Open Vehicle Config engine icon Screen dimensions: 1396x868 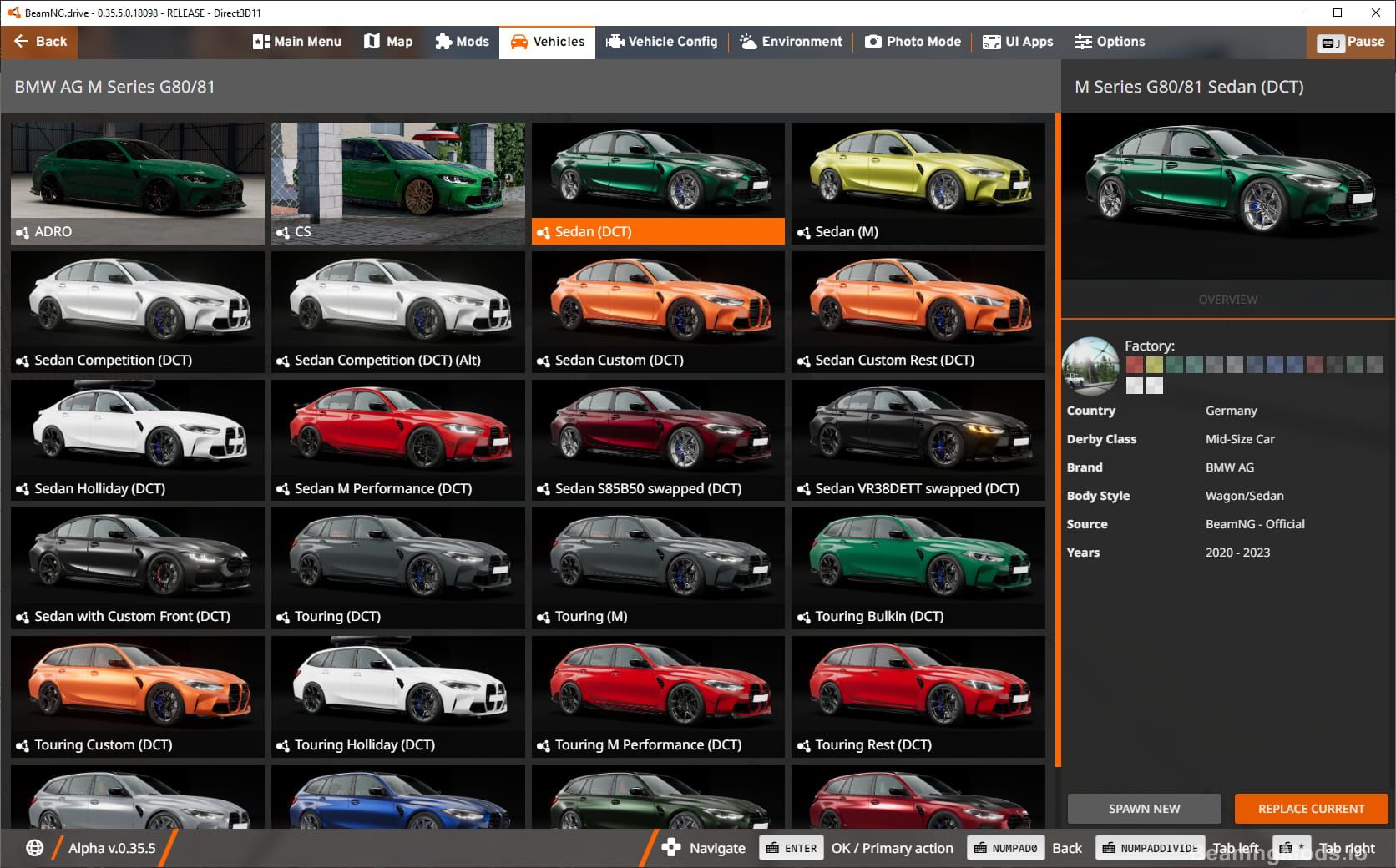coord(615,42)
